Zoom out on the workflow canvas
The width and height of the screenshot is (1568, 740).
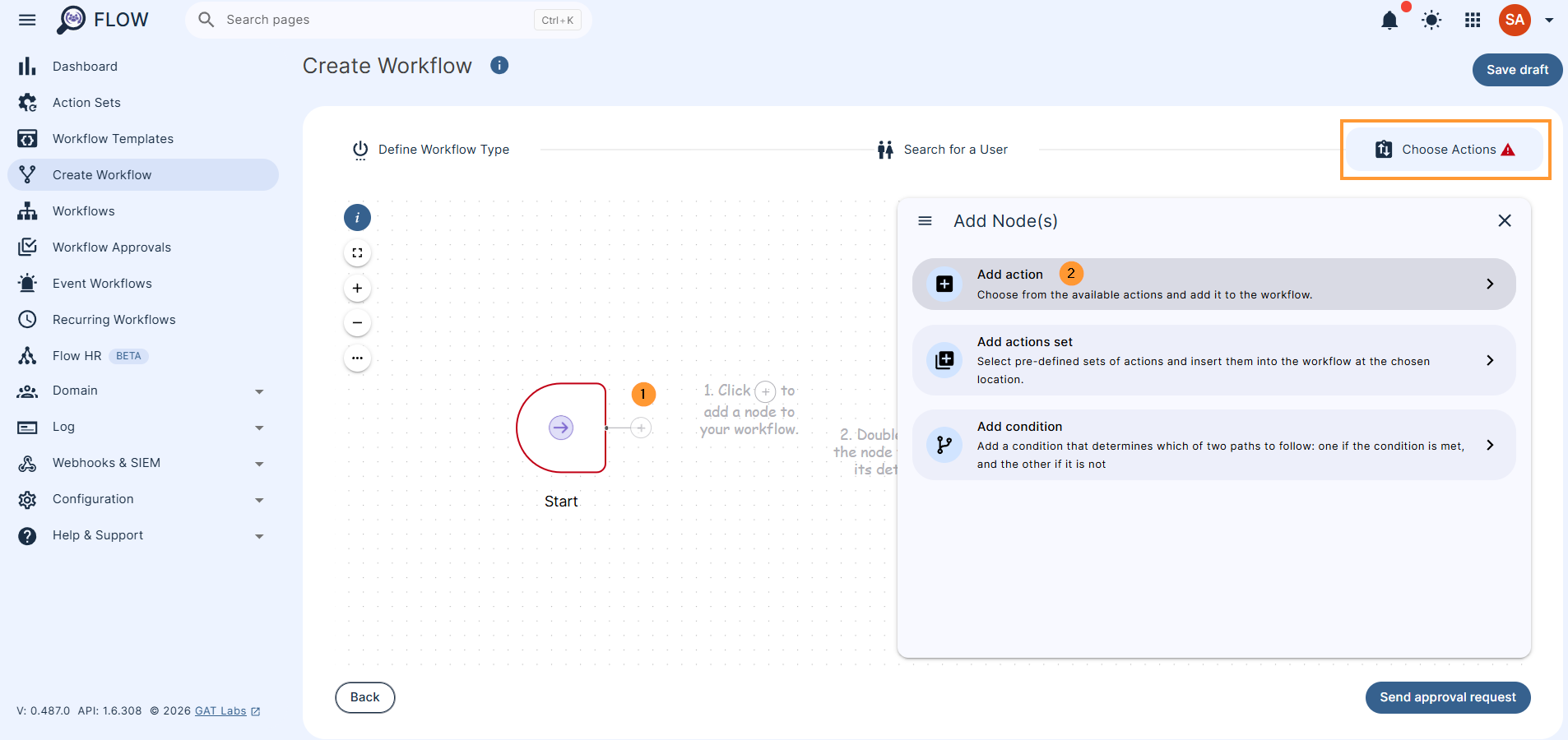[x=357, y=323]
